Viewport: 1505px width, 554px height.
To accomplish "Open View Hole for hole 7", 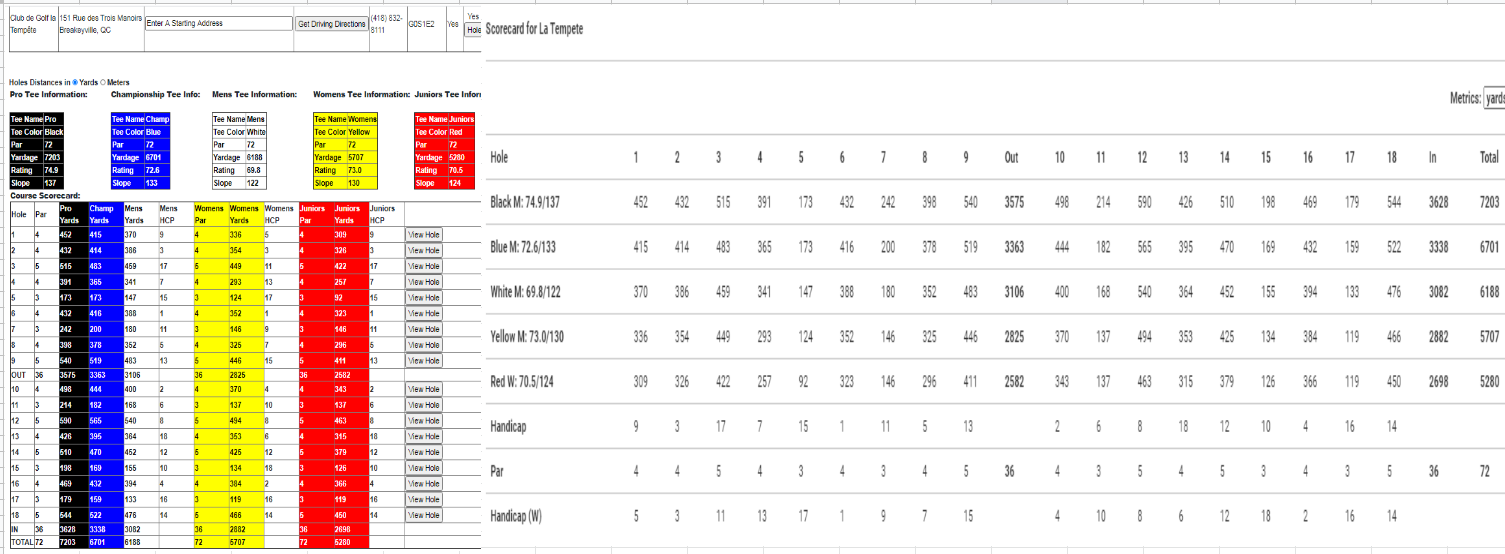I will [x=424, y=328].
